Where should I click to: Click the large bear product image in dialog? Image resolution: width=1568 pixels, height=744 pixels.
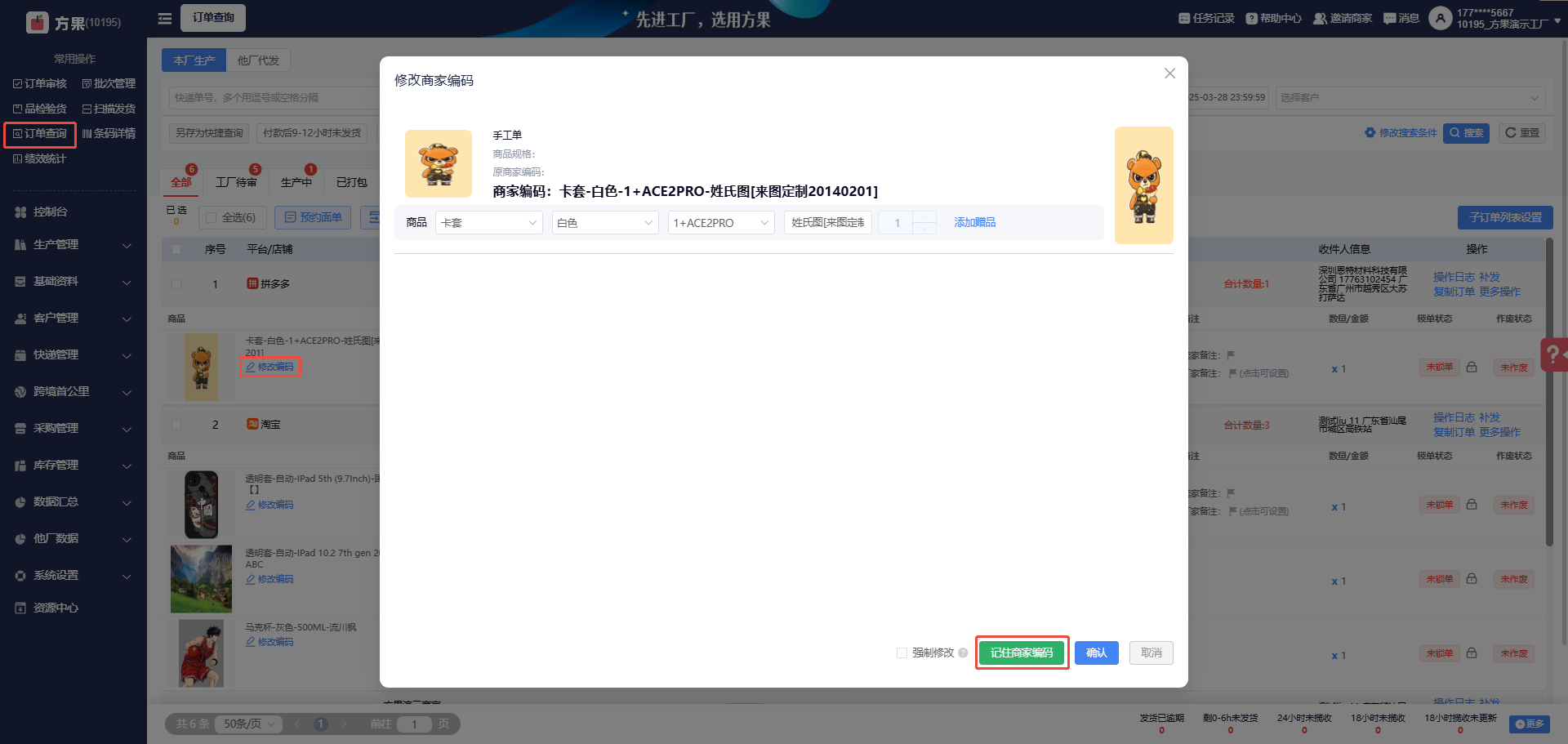pos(1144,185)
